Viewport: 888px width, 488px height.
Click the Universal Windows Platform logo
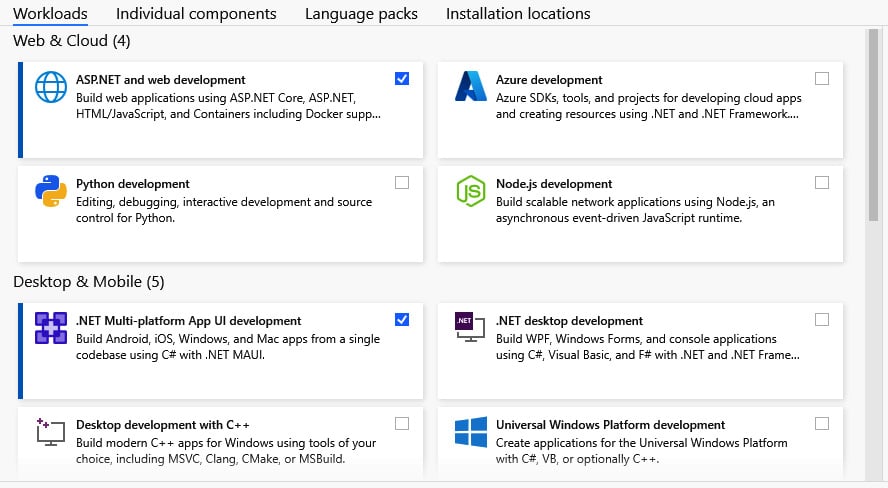(471, 432)
